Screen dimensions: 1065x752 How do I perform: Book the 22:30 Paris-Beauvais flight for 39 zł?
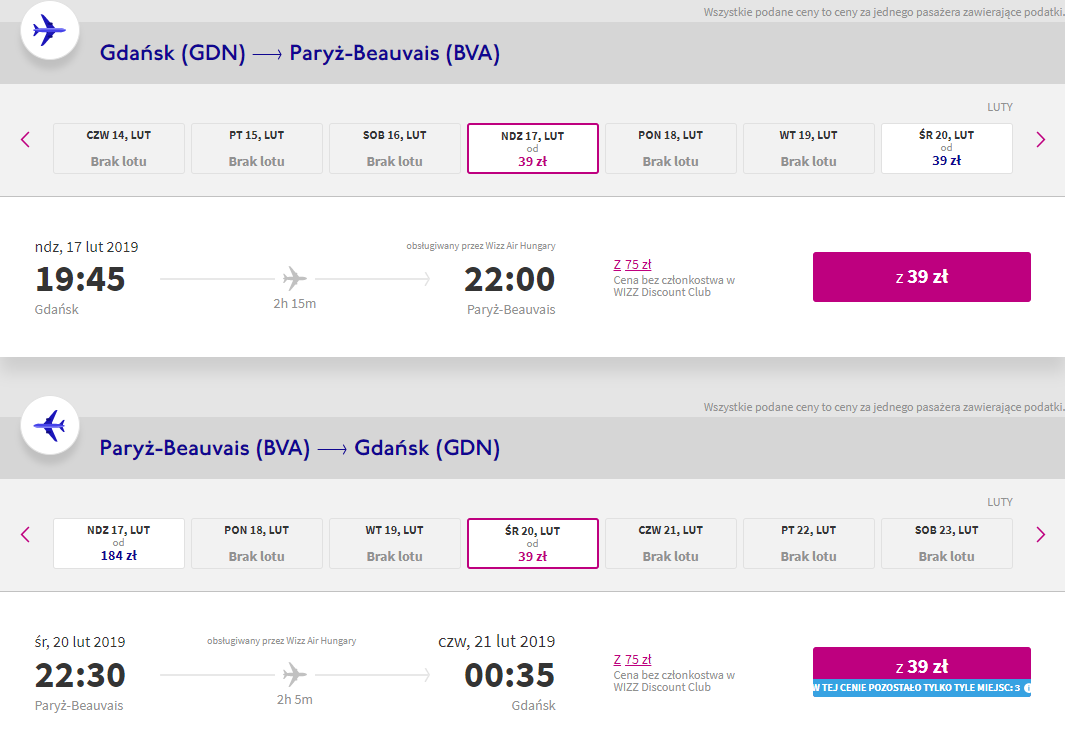tap(921, 666)
